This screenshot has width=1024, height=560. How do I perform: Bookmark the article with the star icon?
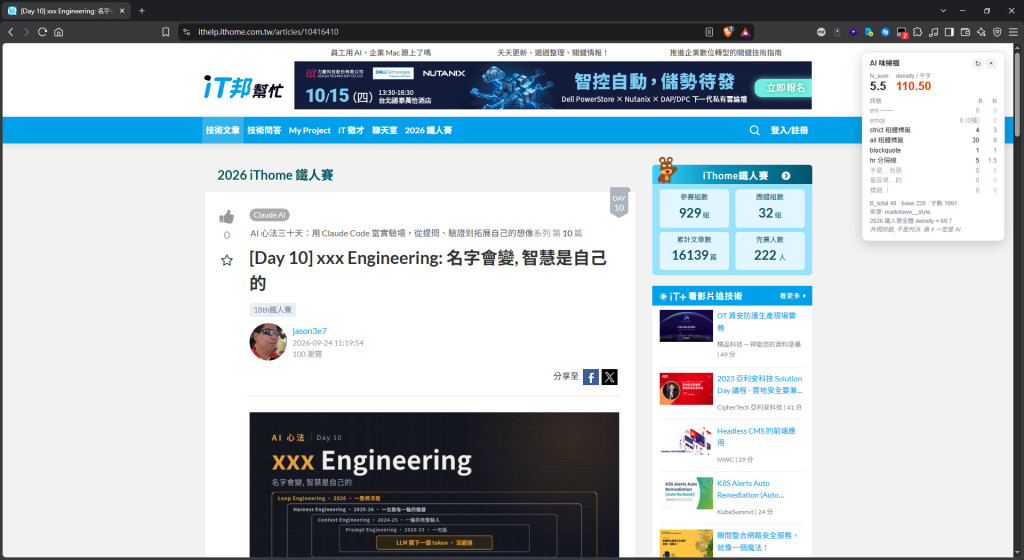click(227, 260)
